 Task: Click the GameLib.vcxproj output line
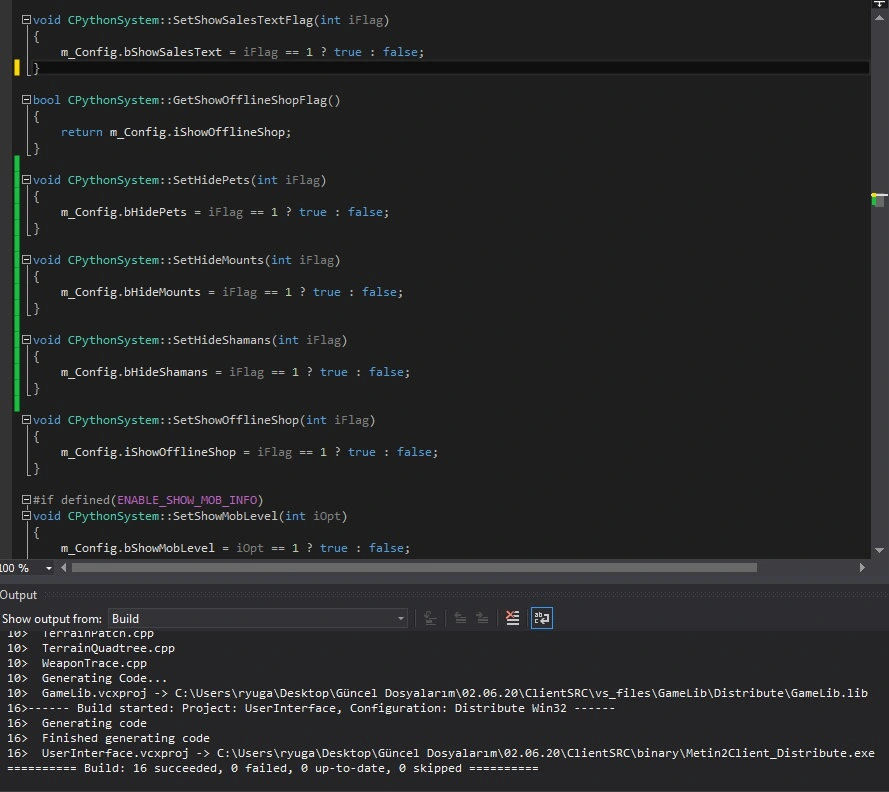point(437,693)
